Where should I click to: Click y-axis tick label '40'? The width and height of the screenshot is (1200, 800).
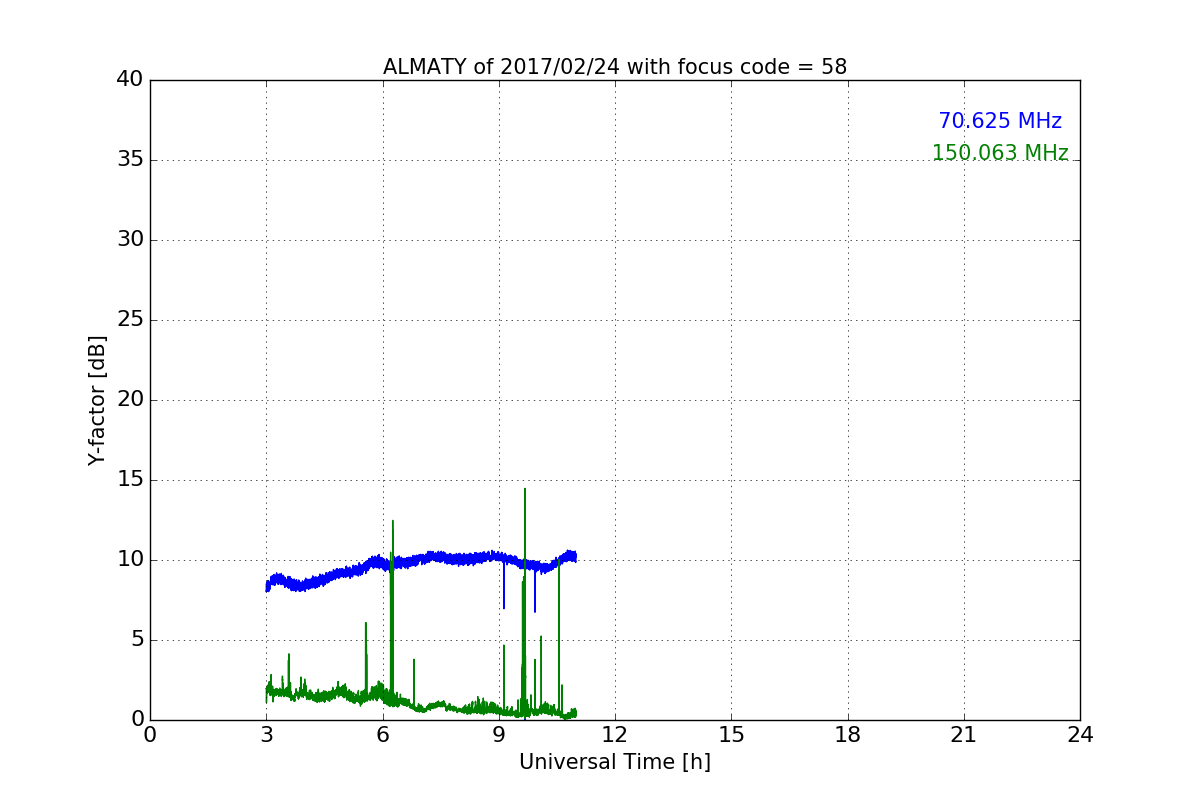(x=131, y=80)
